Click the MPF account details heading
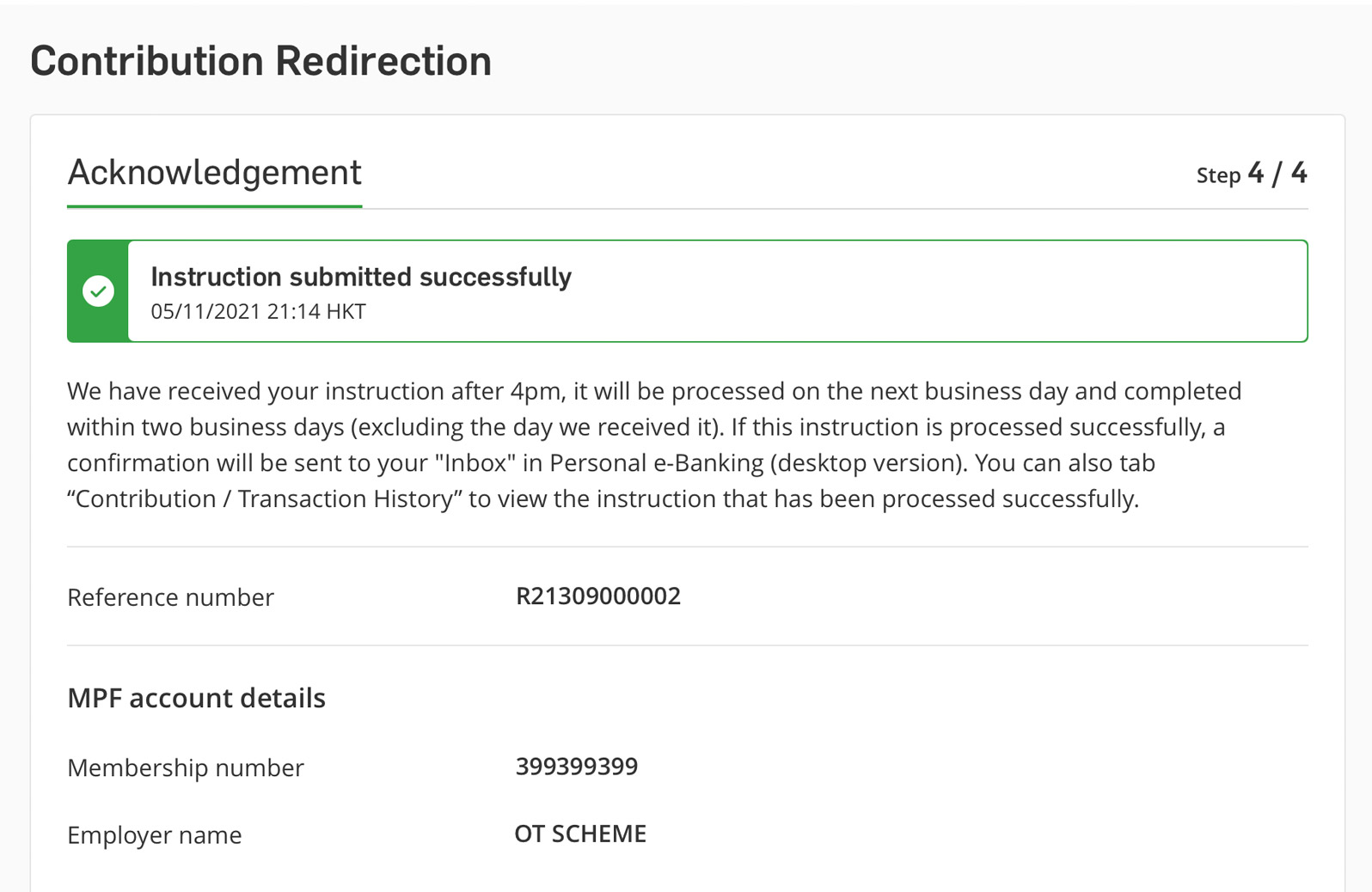This screenshot has width=1372, height=892. pos(196,698)
